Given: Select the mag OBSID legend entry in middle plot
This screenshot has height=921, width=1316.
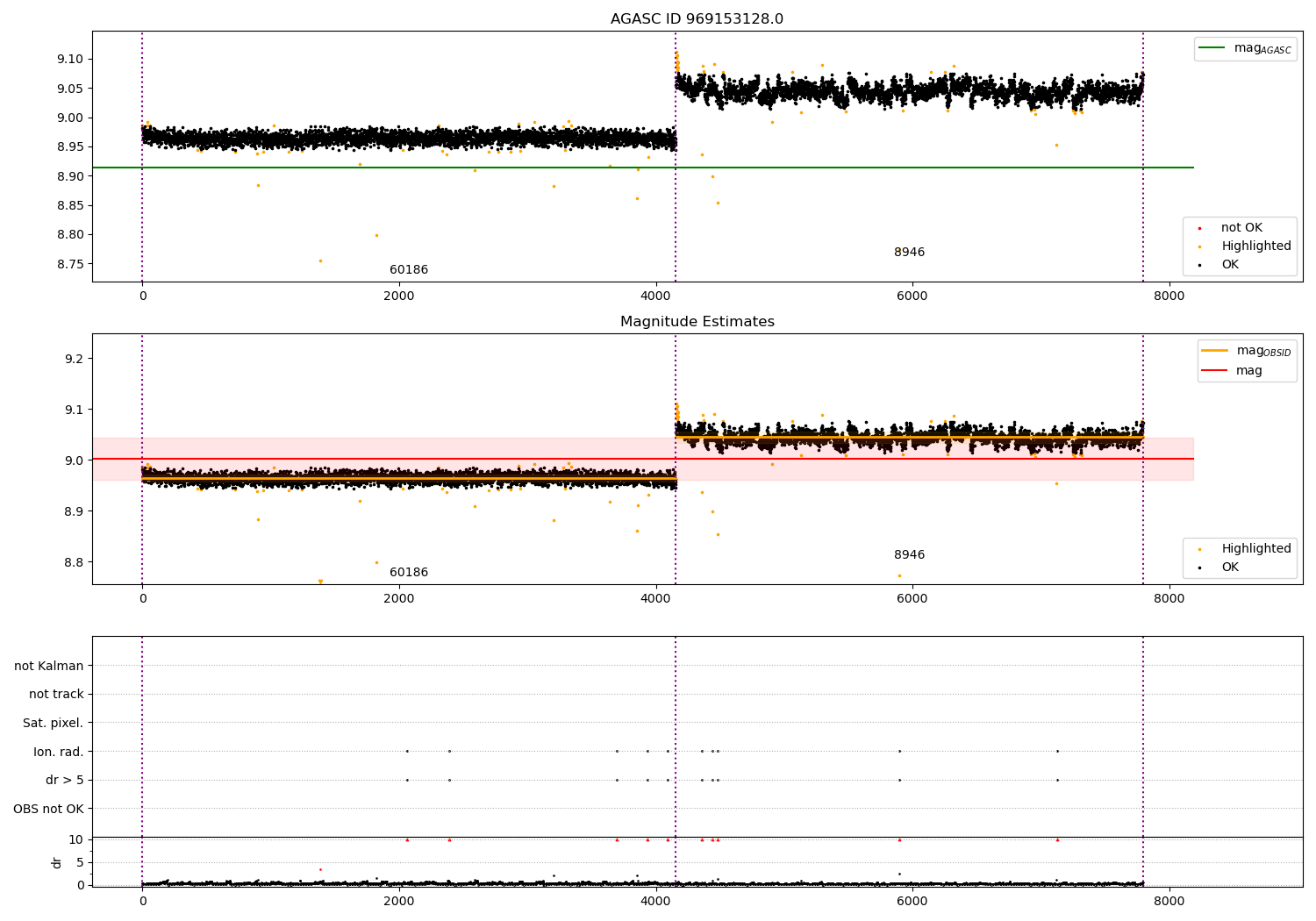Looking at the screenshot, I should click(x=1246, y=351).
